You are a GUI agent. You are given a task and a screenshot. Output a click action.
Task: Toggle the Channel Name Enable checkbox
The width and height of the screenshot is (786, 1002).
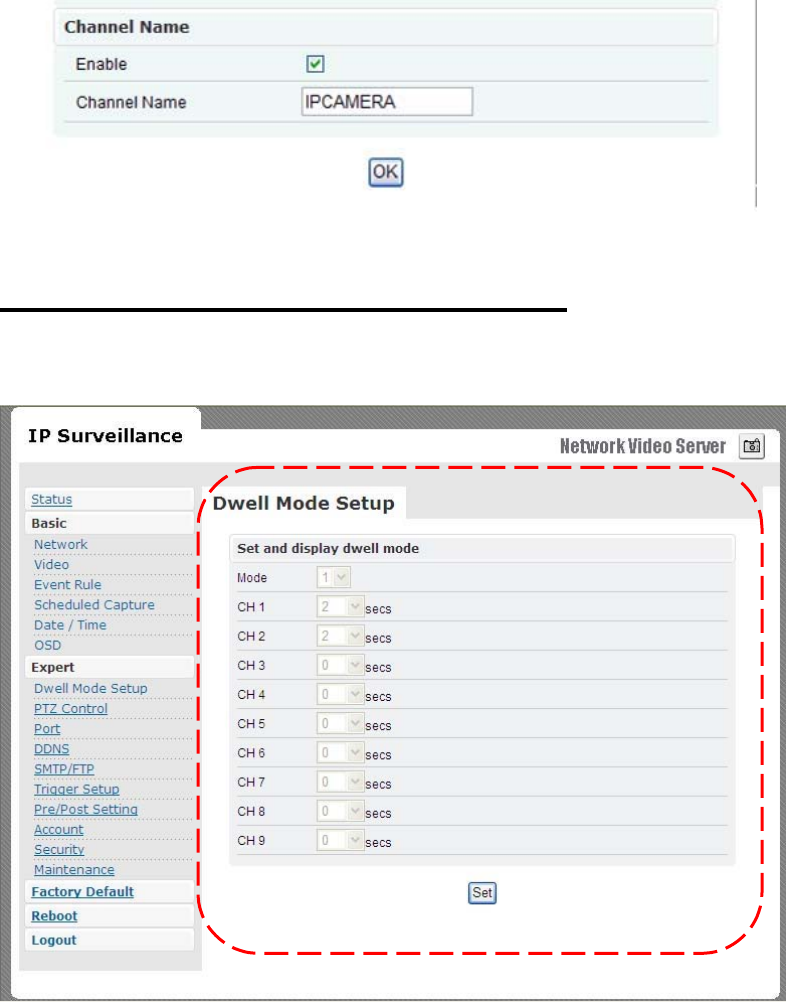[315, 64]
